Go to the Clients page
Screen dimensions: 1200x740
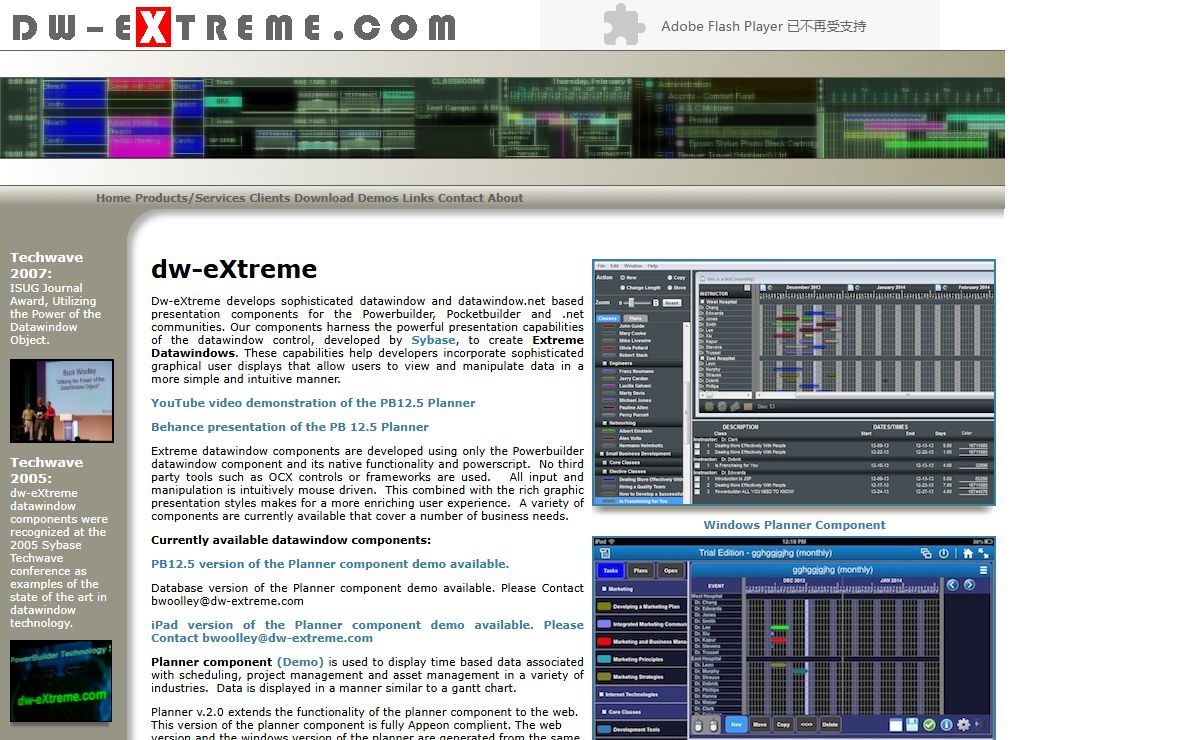[x=270, y=198]
